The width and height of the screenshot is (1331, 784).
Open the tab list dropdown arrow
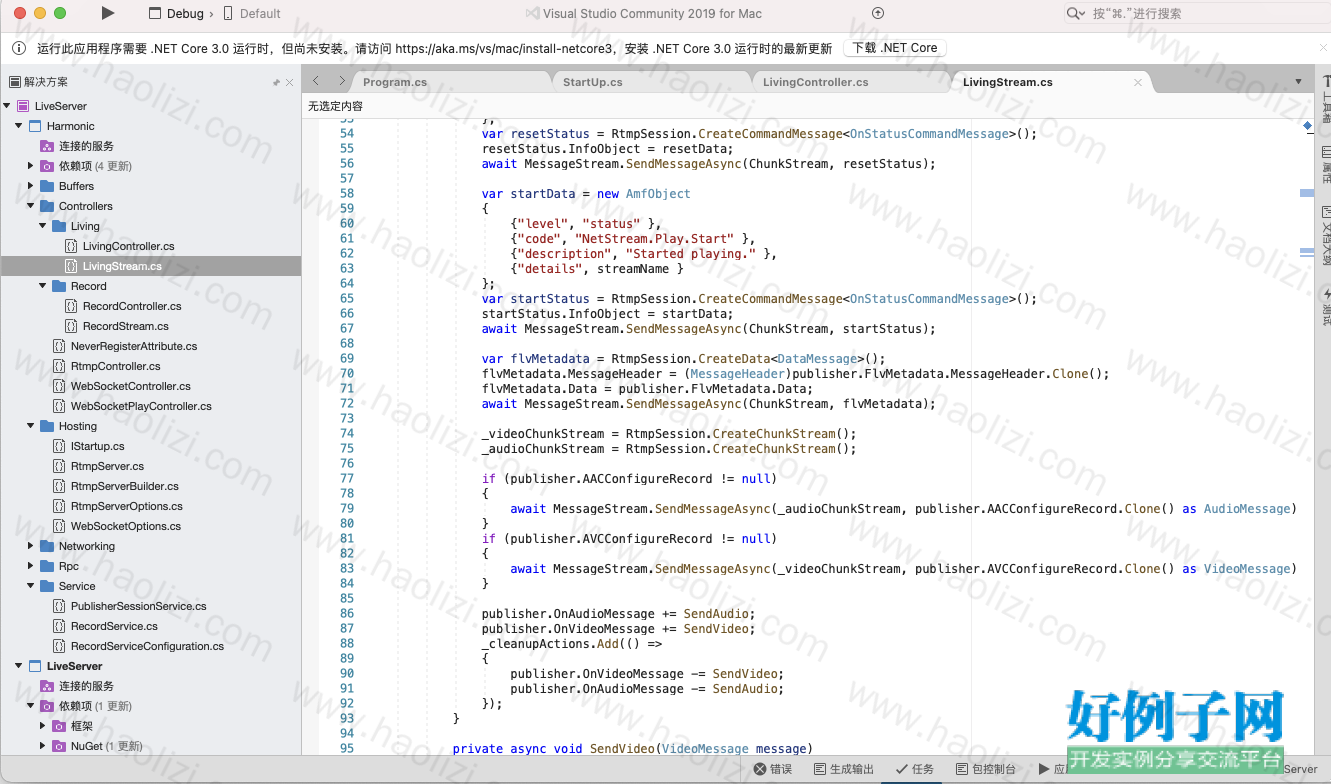point(1298,82)
